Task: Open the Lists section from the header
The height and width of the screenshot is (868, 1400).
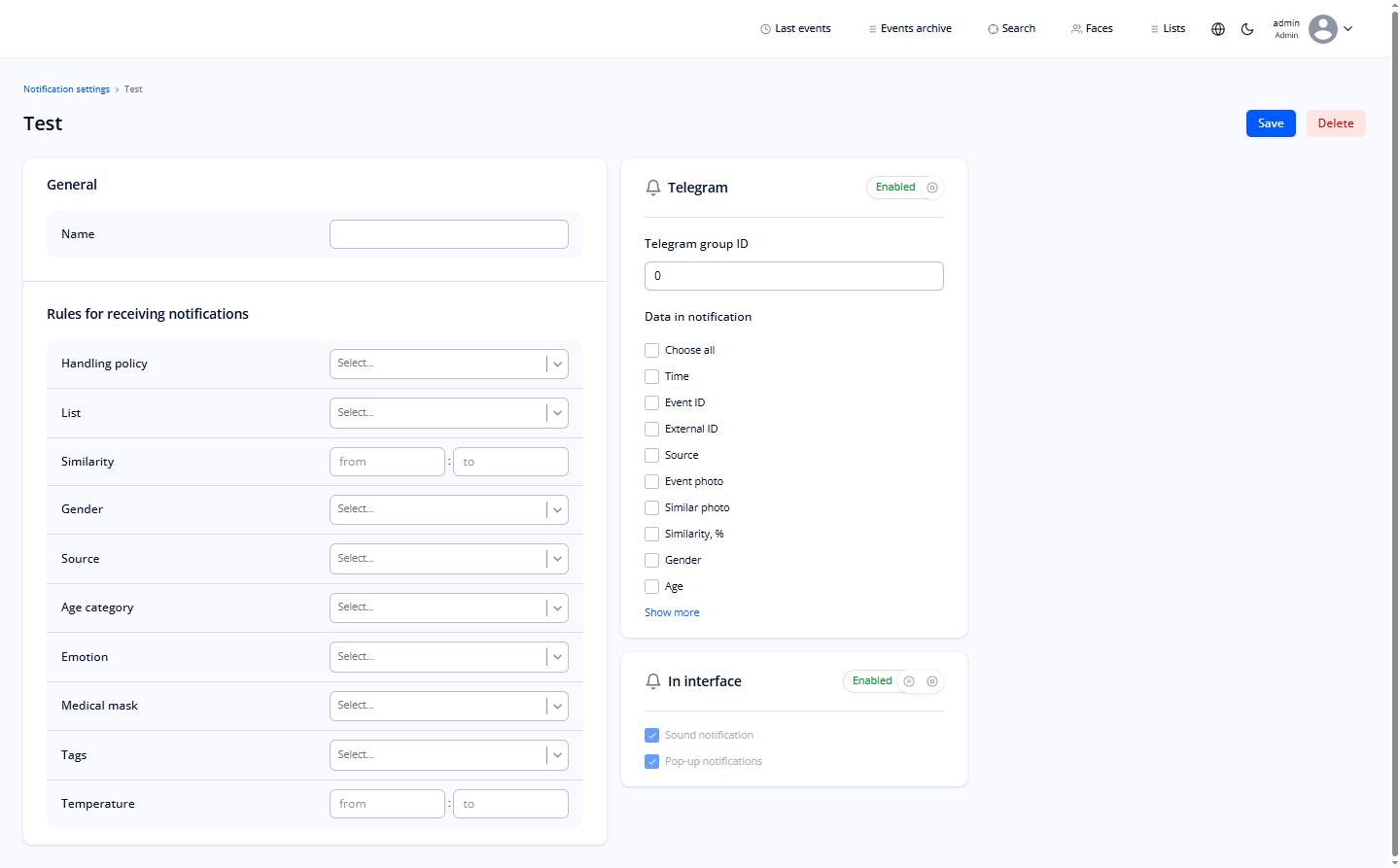Action: pos(1167,28)
